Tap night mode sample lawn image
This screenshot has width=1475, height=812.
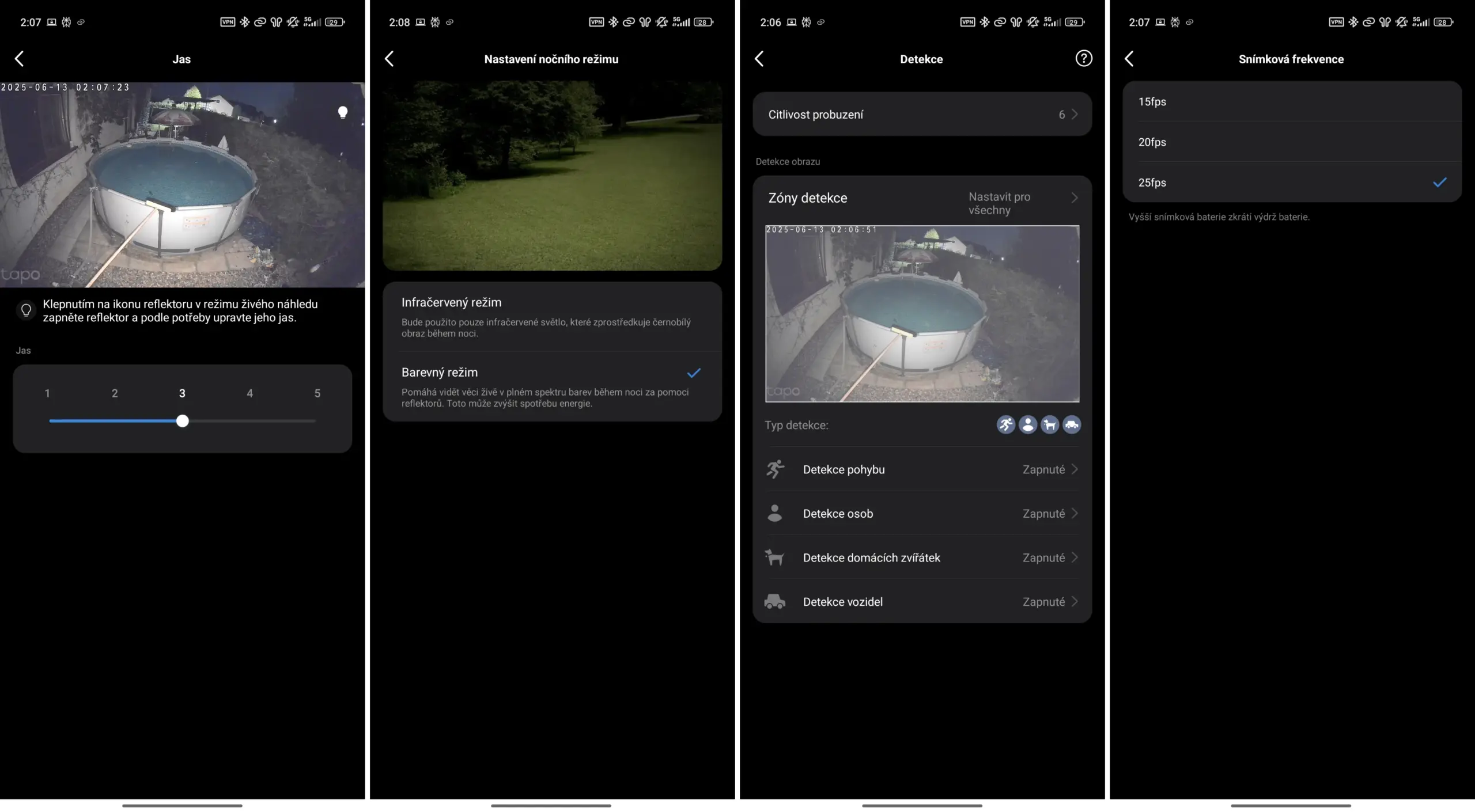coord(552,176)
